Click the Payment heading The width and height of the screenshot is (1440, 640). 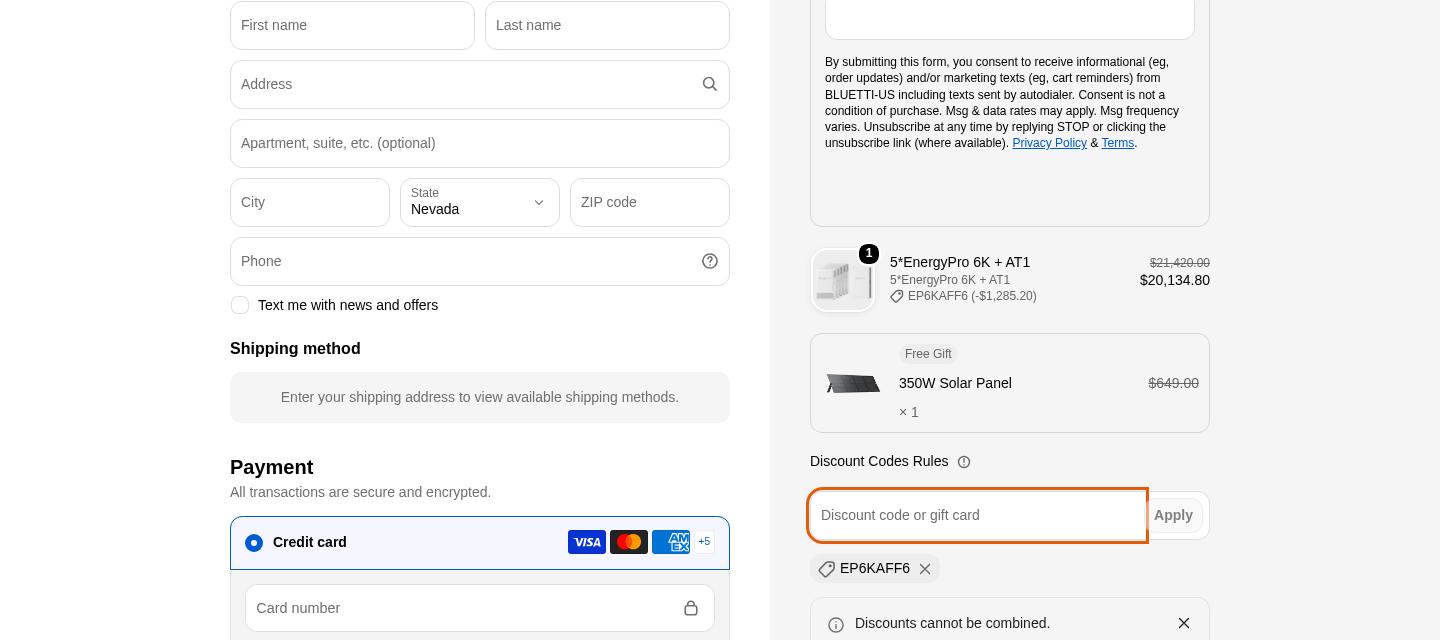[x=271, y=467]
